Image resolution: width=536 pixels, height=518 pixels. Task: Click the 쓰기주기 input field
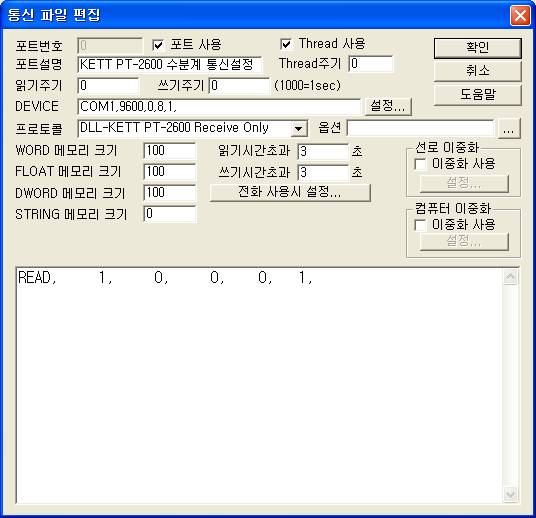(x=239, y=86)
